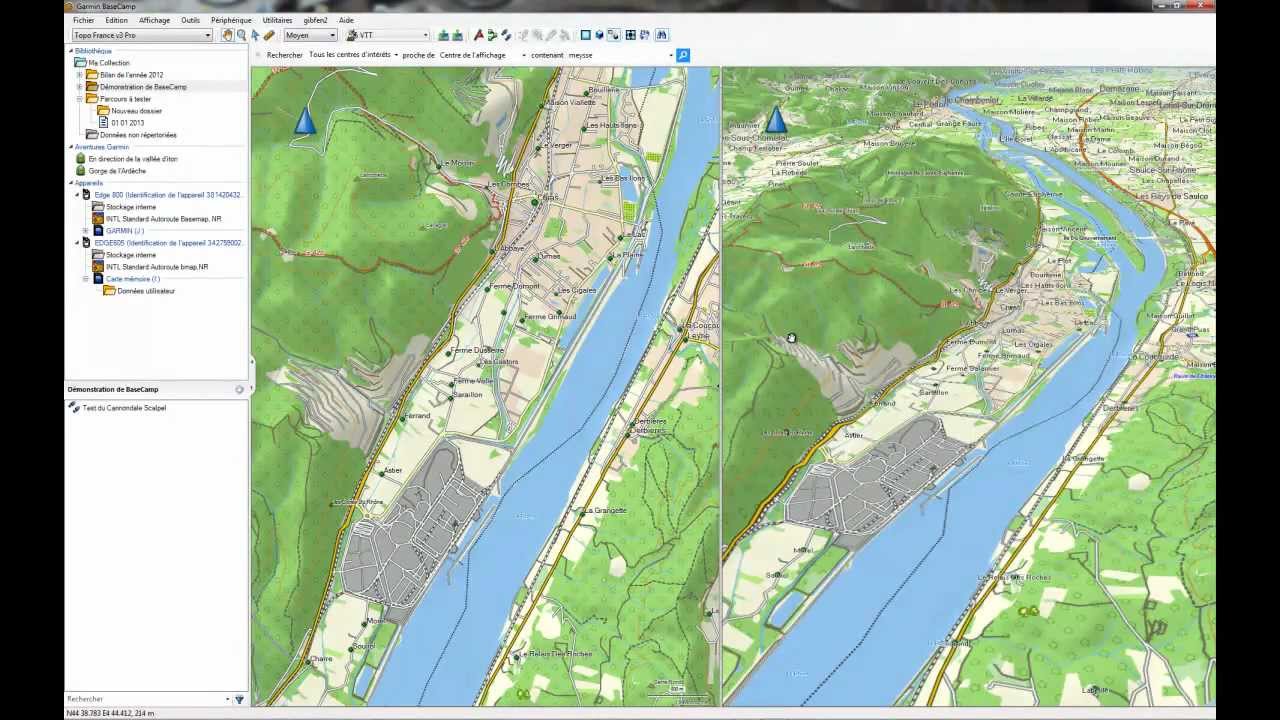The height and width of the screenshot is (720, 1280).
Task: Select the Measure ruler tool
Action: tap(269, 35)
